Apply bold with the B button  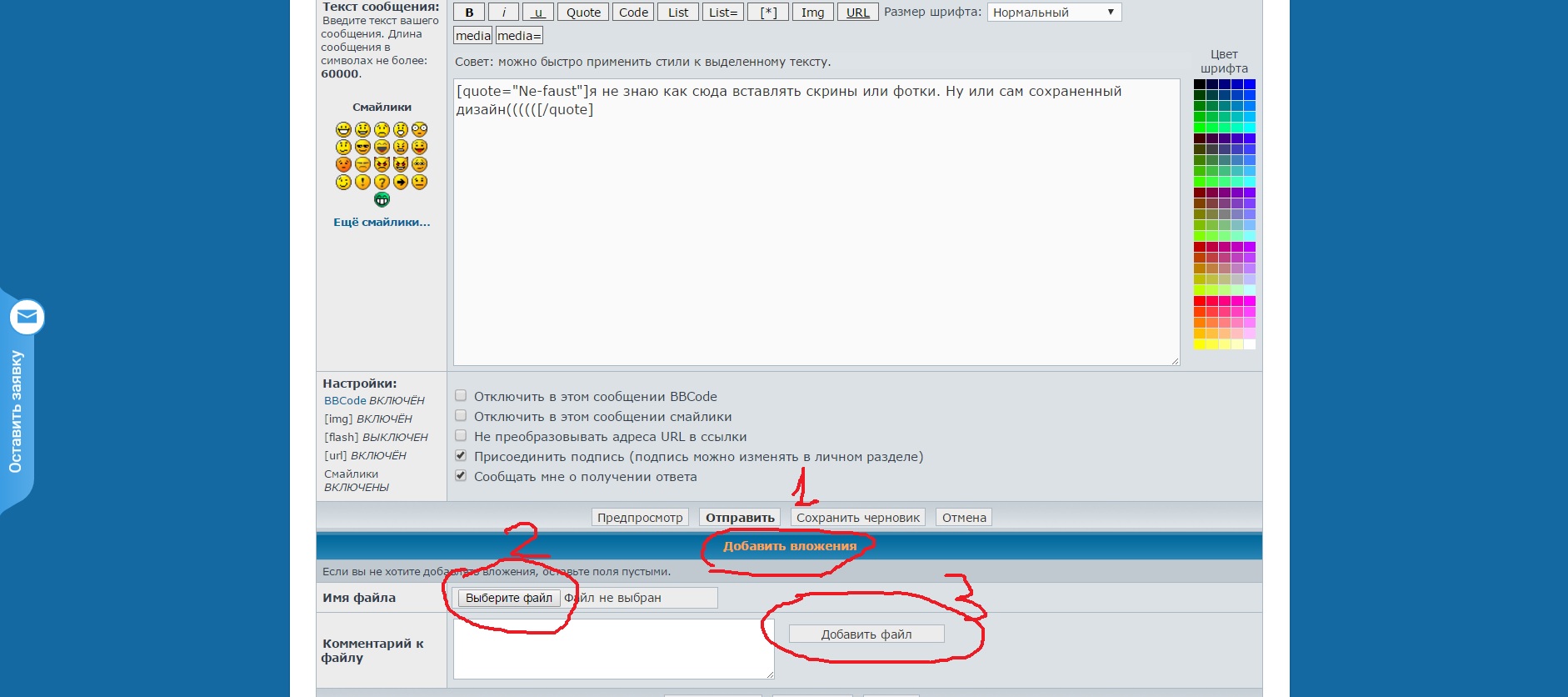pos(469,13)
